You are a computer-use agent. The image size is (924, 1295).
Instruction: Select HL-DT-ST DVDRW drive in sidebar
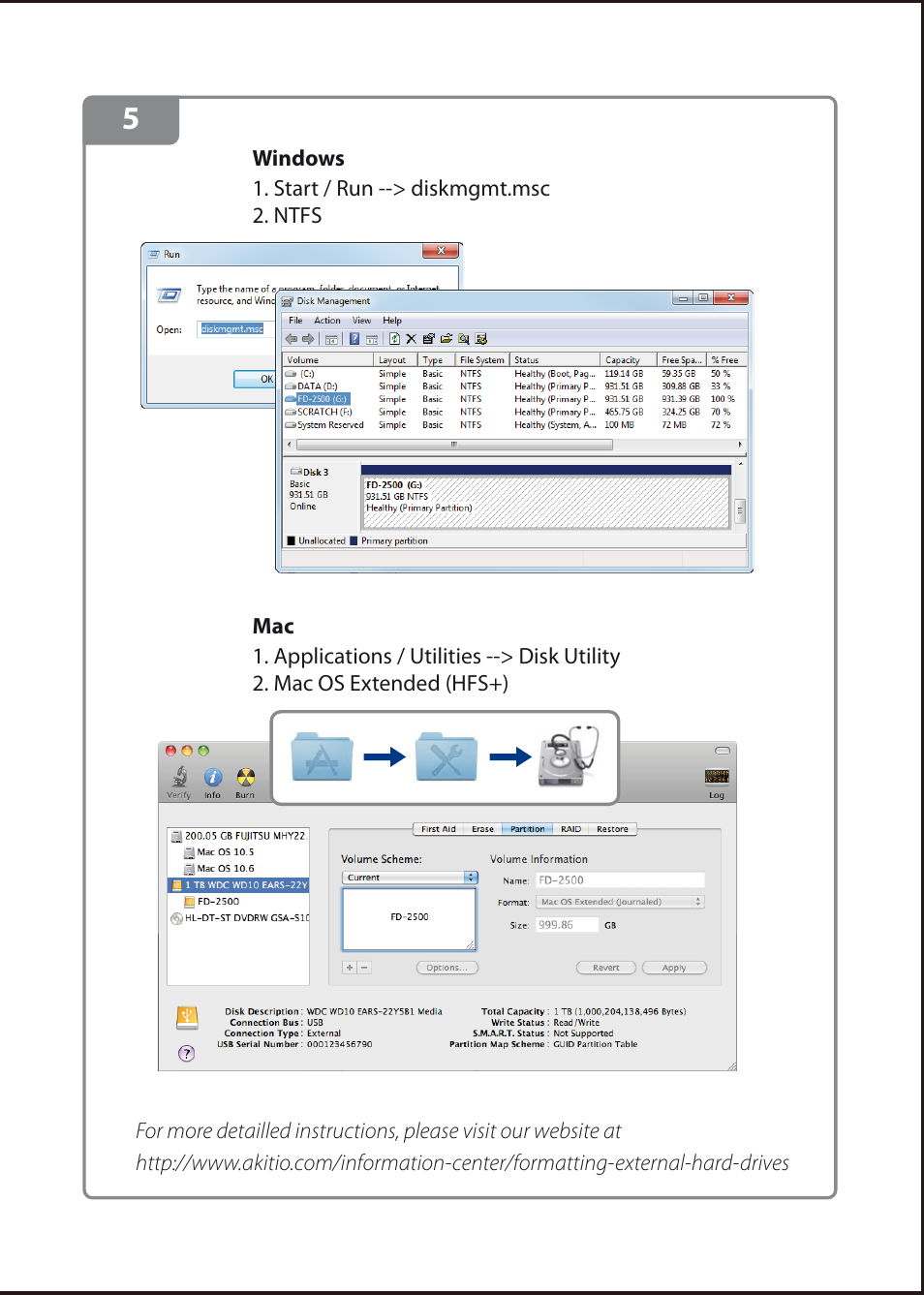238,918
